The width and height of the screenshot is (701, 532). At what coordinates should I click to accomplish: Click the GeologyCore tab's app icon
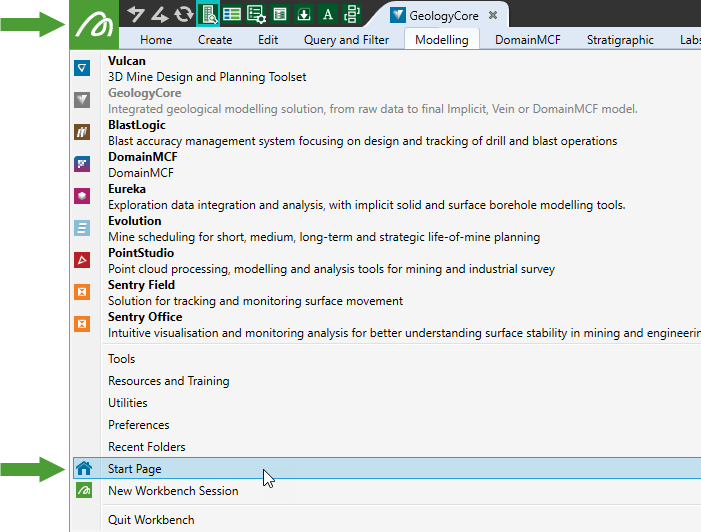point(397,15)
